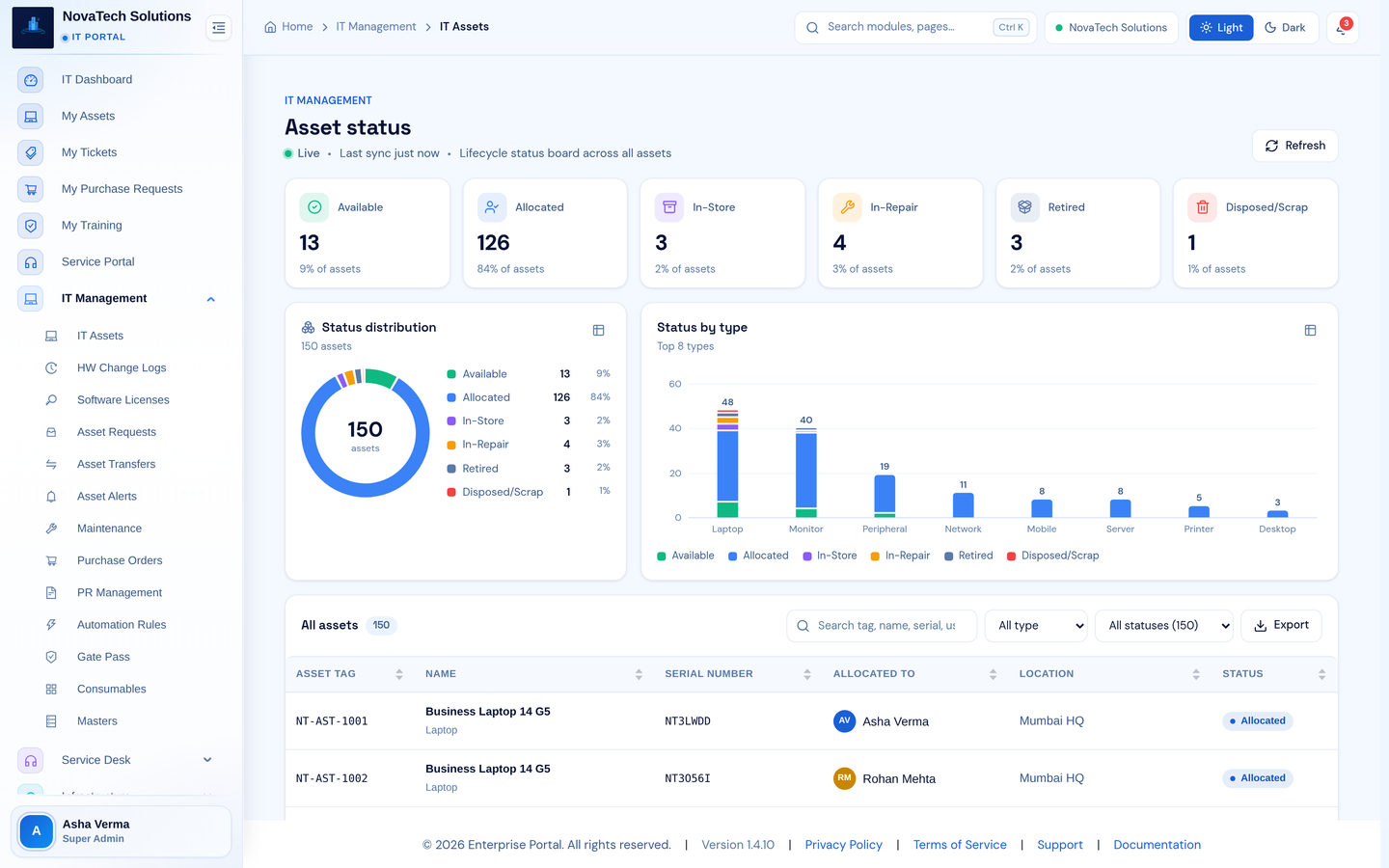The image size is (1389, 868).
Task: Click the Allocated card user icon
Action: coord(492,206)
